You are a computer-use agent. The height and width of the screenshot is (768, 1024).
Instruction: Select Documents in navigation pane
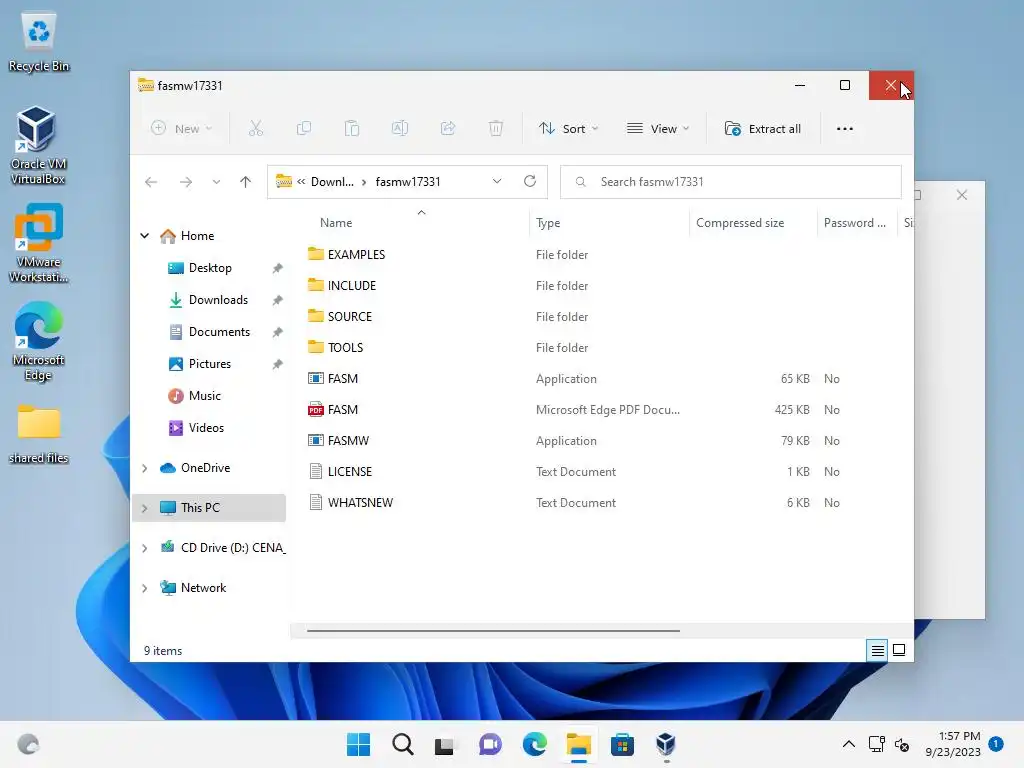click(x=219, y=332)
